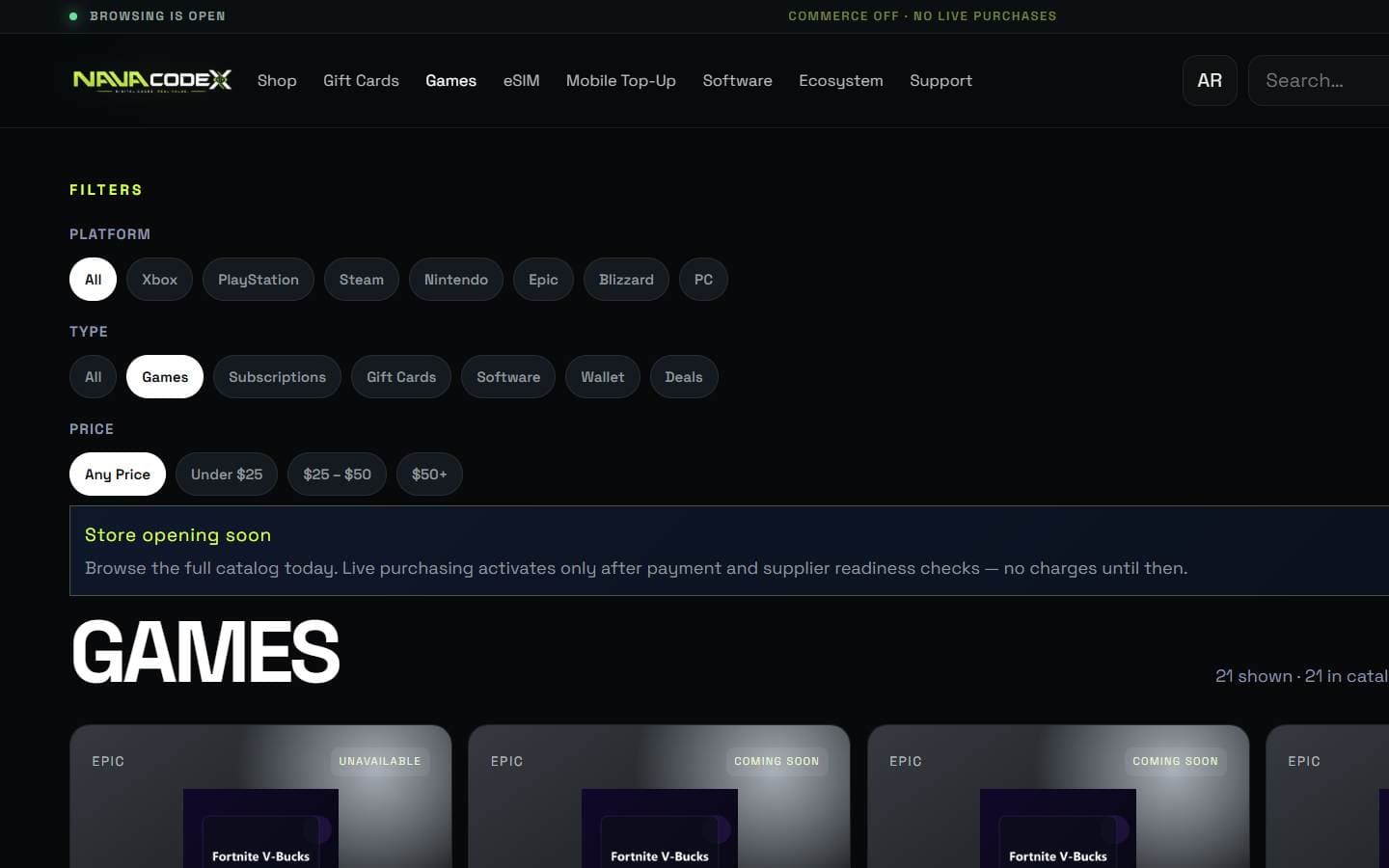Filter type by Gift Cards chip
Screen dimensions: 1389x868
[401, 377]
